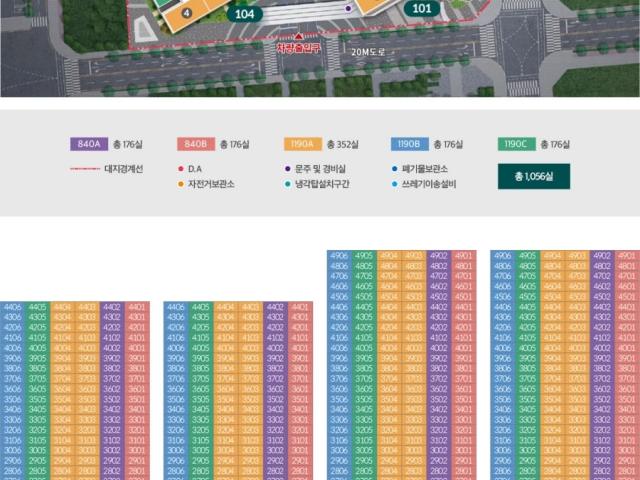Click the red 차량출입구 entrance arrow marker
The width and height of the screenshot is (640, 480).
click(x=298, y=36)
